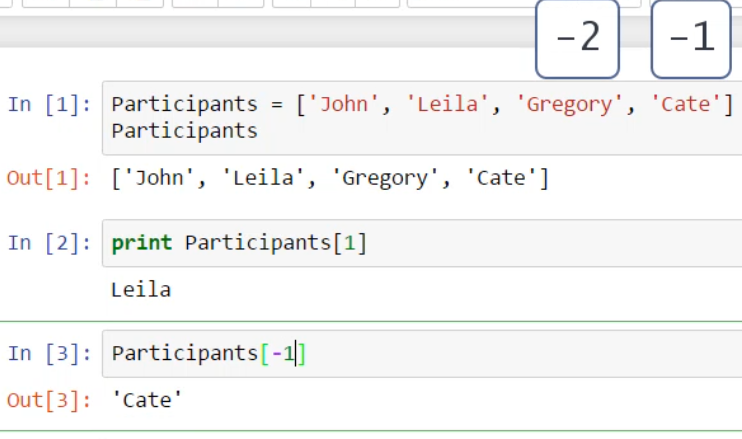
Task: Click the 'Cate' output of third cell
Action: (x=148, y=400)
